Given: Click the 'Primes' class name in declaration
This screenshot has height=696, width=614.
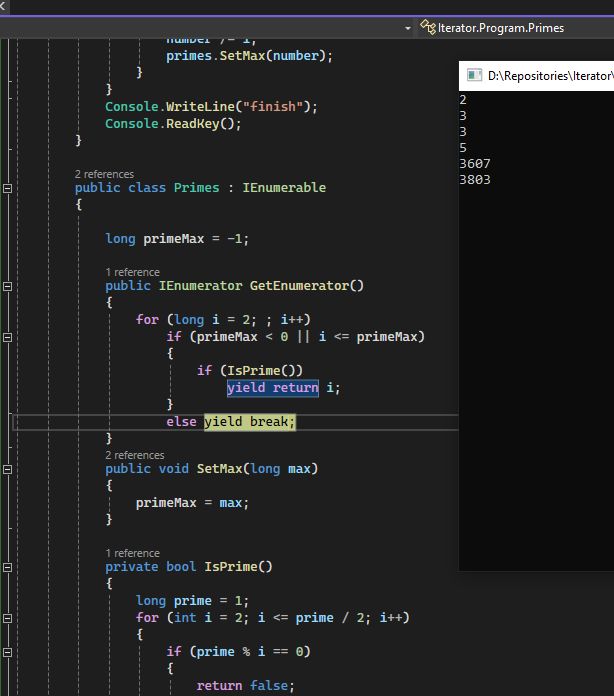Looking at the screenshot, I should coord(196,188).
